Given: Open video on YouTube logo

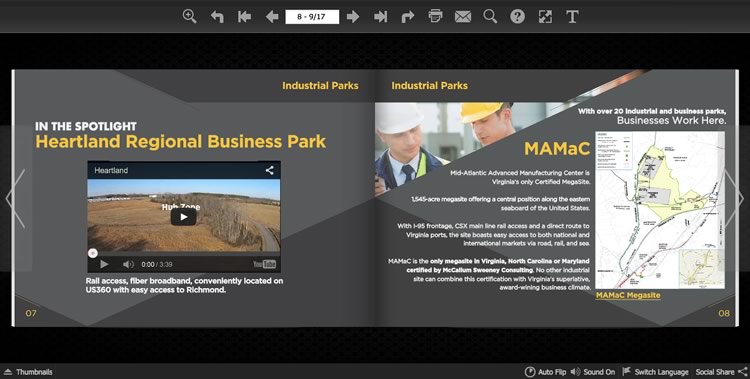Looking at the screenshot, I should click(264, 264).
